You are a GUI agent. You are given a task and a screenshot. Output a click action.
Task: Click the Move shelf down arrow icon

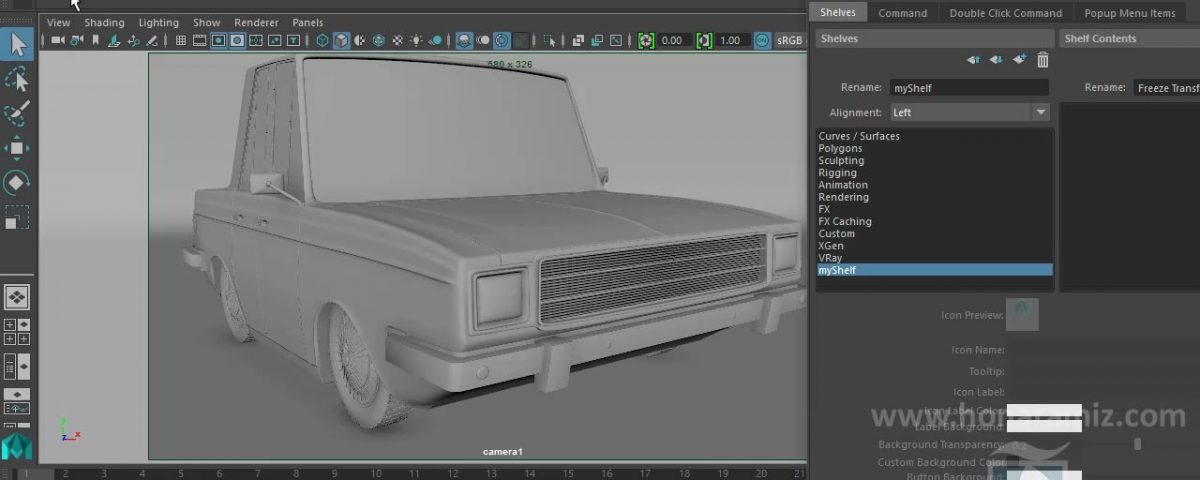pyautogui.click(x=996, y=60)
